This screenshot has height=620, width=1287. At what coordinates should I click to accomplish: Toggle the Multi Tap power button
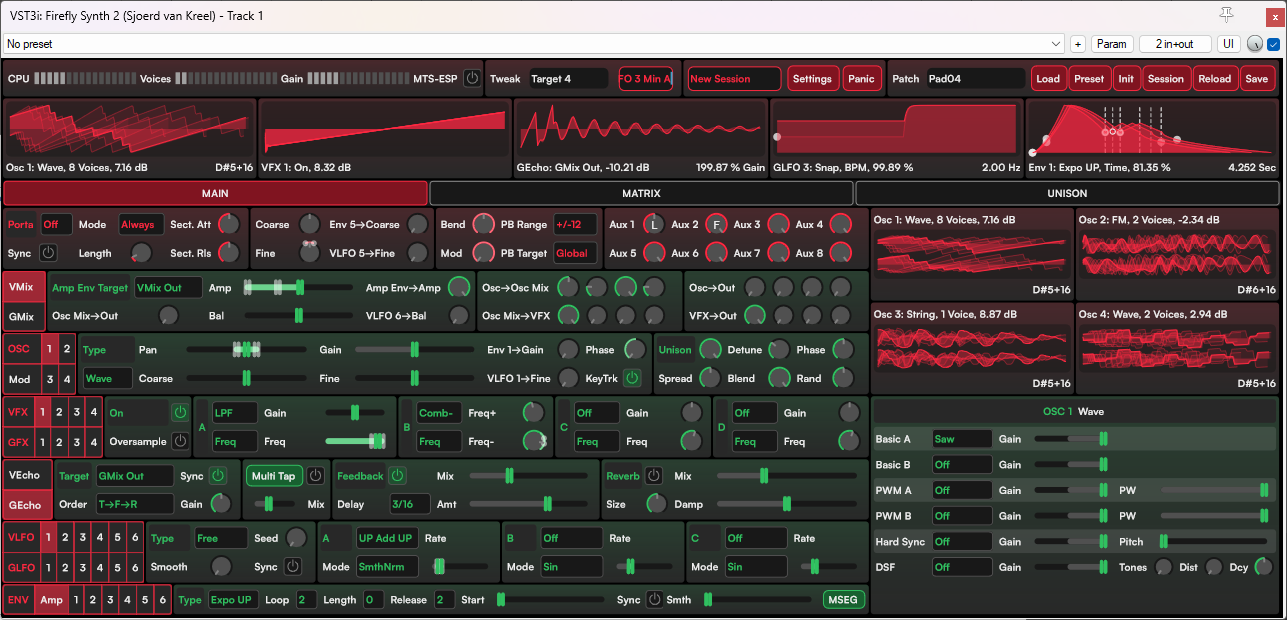pos(315,476)
